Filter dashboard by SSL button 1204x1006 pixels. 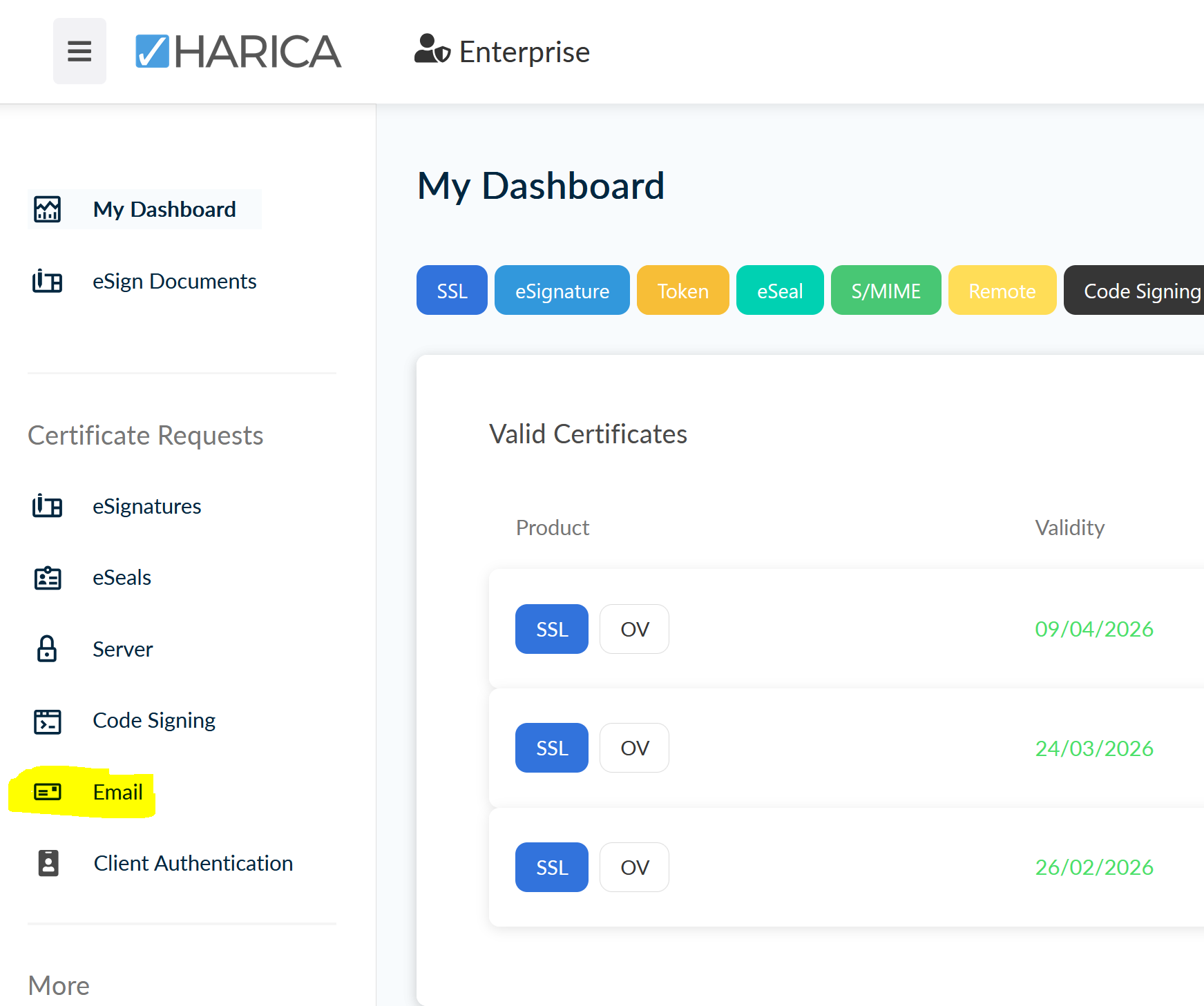pyautogui.click(x=452, y=290)
